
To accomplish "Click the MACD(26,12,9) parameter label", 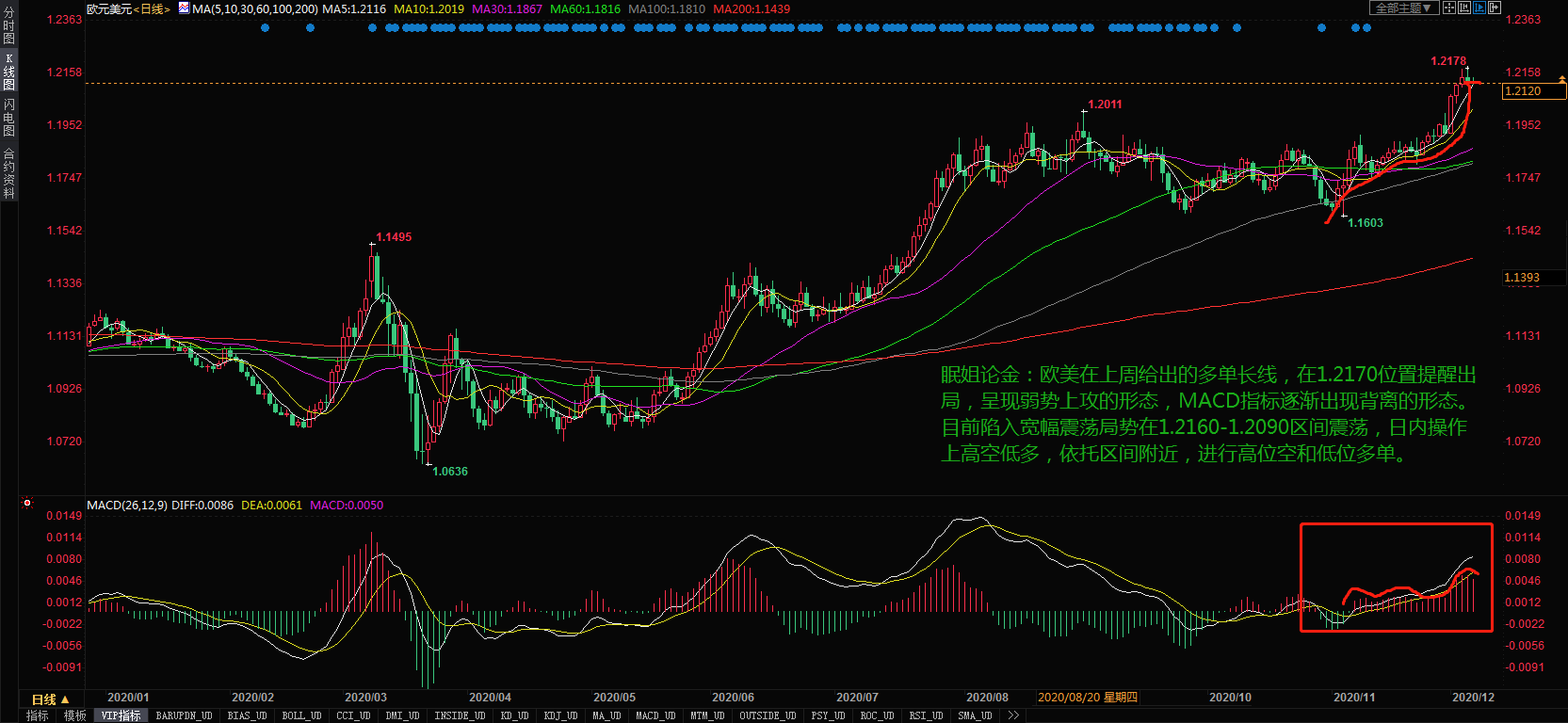I will pos(127,506).
